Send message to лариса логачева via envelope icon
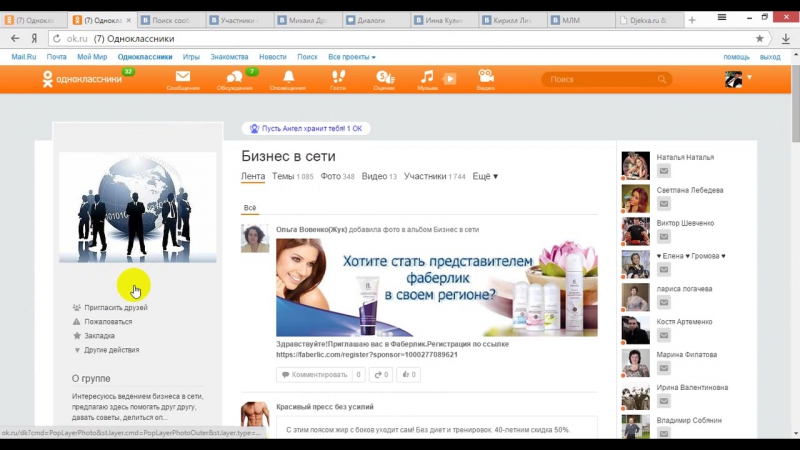Image resolution: width=800 pixels, height=450 pixels. [x=663, y=303]
